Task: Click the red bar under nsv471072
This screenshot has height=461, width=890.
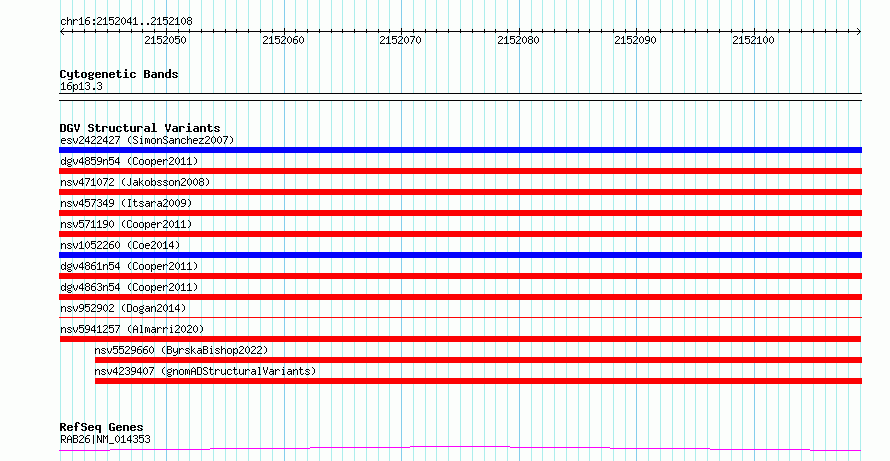Action: 460,192
